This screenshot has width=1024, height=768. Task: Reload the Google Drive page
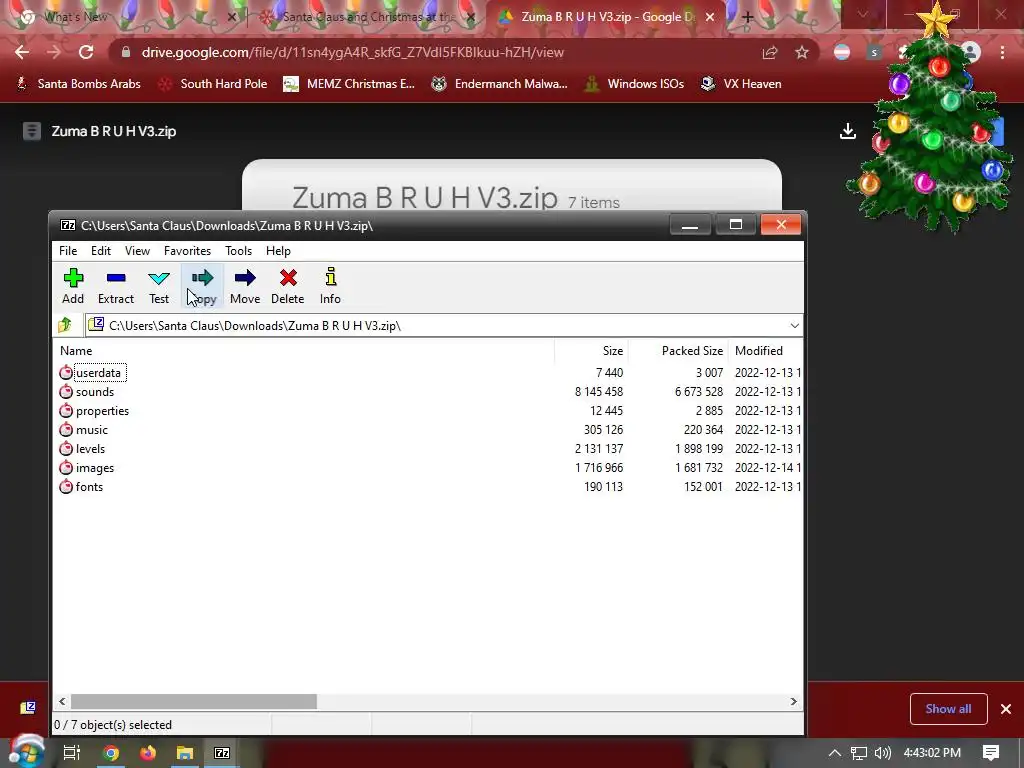tap(86, 52)
